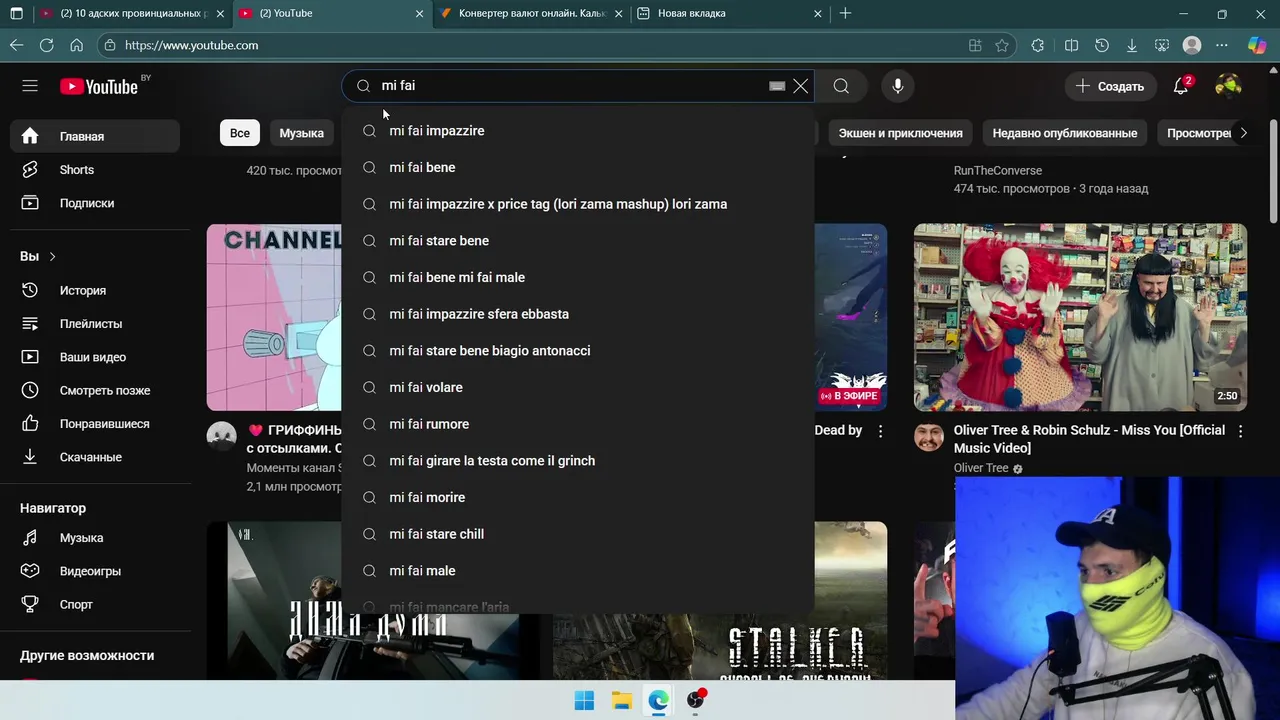Choose suggestion mi fai impazzire
The width and height of the screenshot is (1280, 720).
pos(578,131)
